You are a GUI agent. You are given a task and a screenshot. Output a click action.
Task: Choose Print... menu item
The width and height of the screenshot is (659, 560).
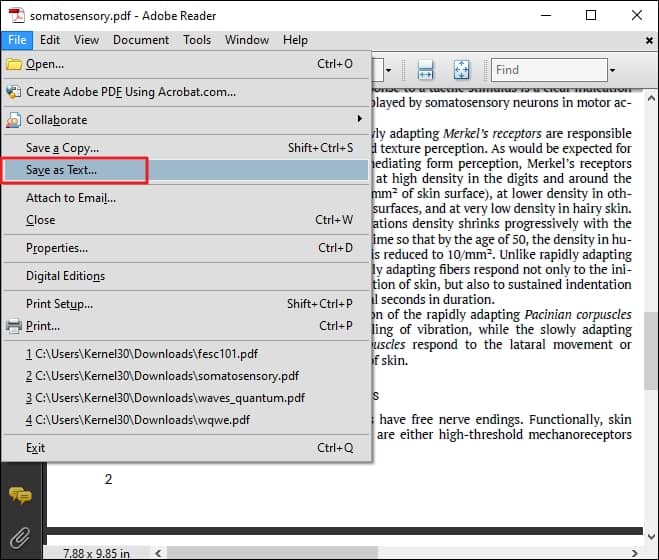186,326
